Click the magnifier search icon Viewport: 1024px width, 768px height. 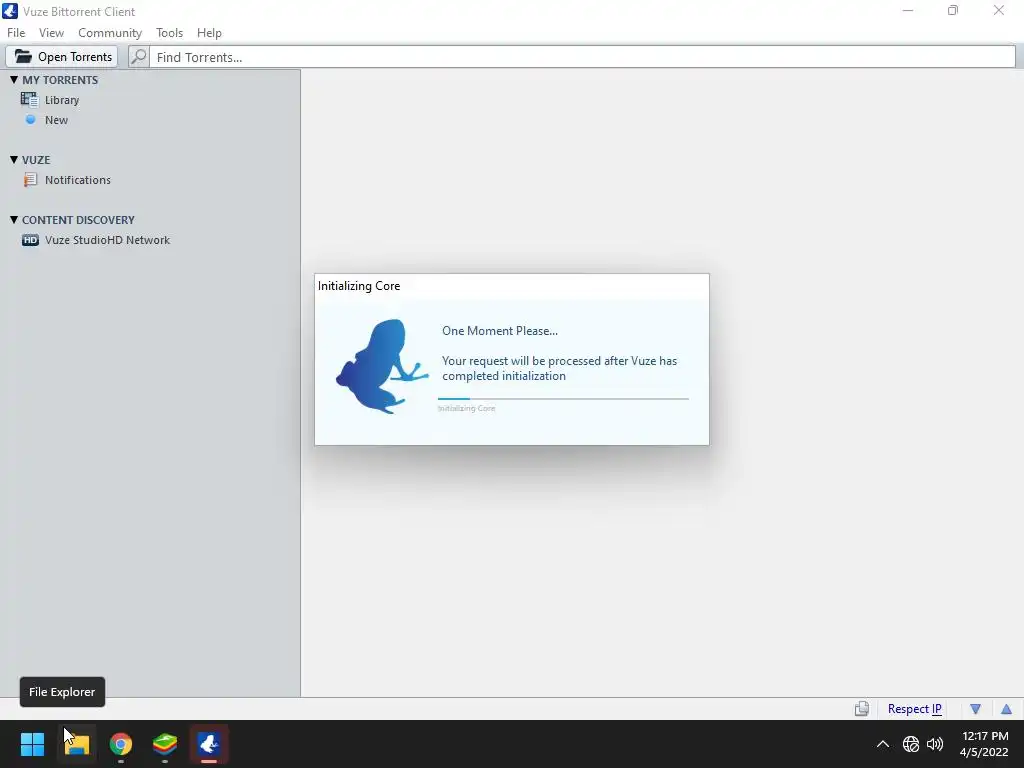[138, 57]
